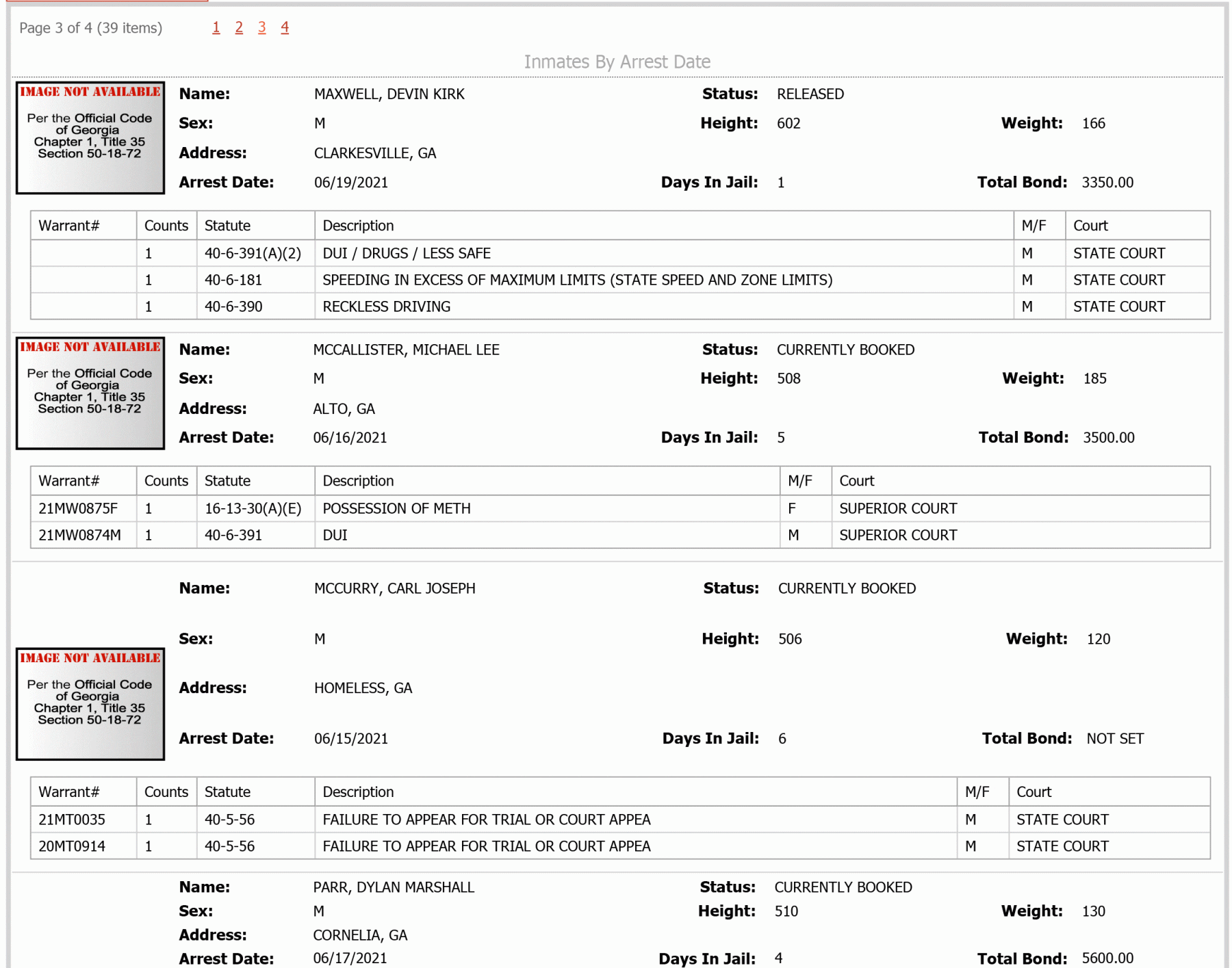Click the DUI / DRUGS / LESS SAFE row
The image size is (1232, 968).
[620, 253]
